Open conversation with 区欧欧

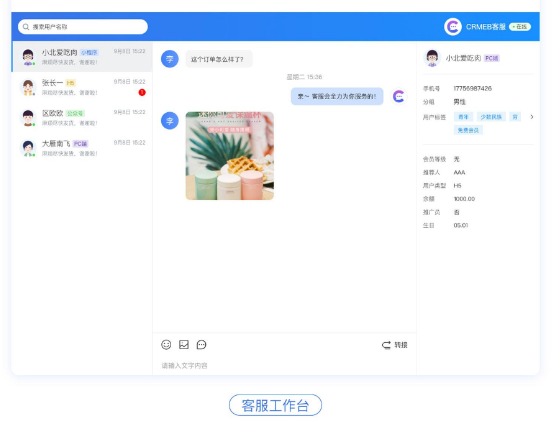point(82,118)
